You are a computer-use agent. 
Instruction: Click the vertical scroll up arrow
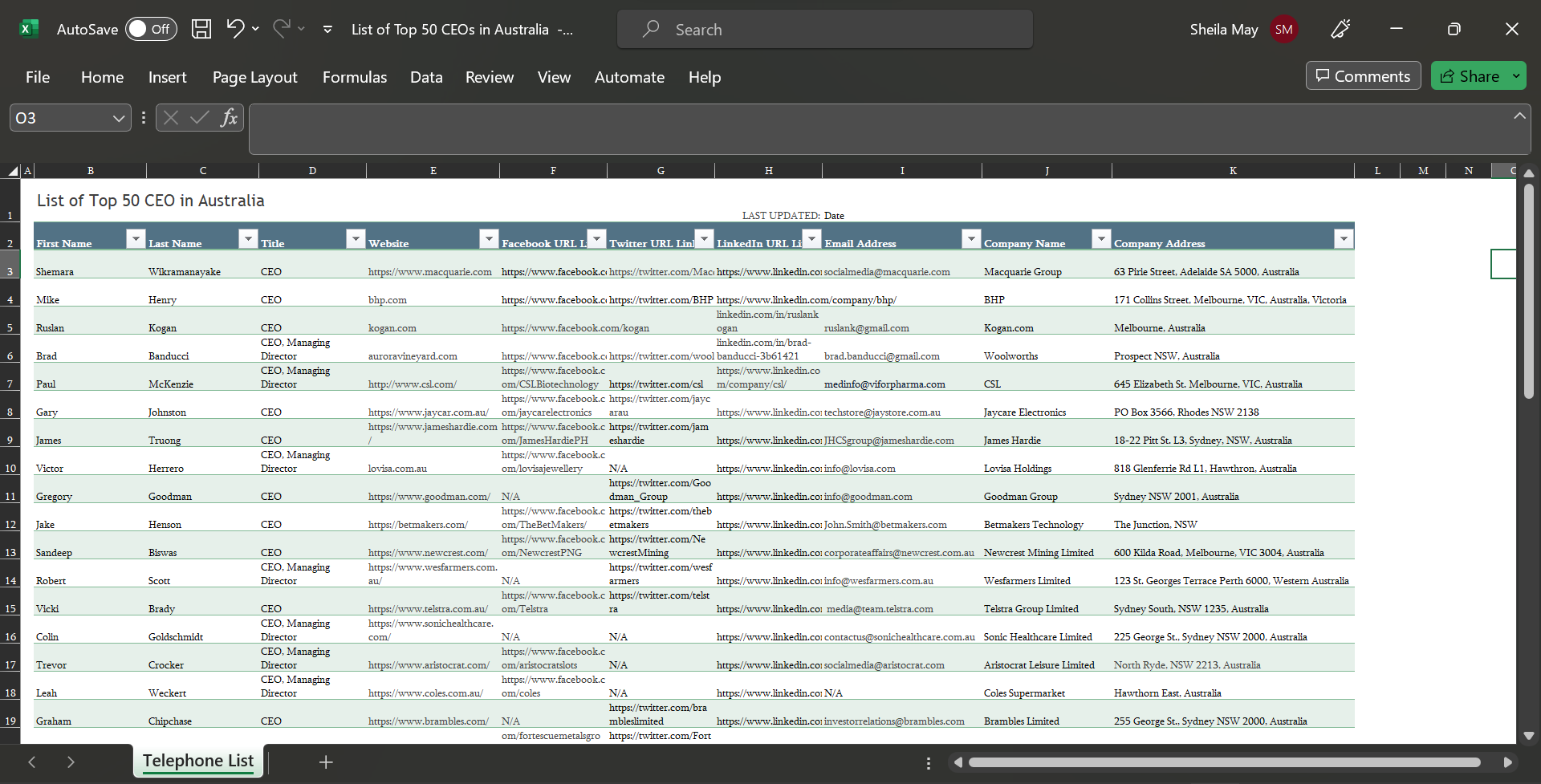tap(1529, 173)
